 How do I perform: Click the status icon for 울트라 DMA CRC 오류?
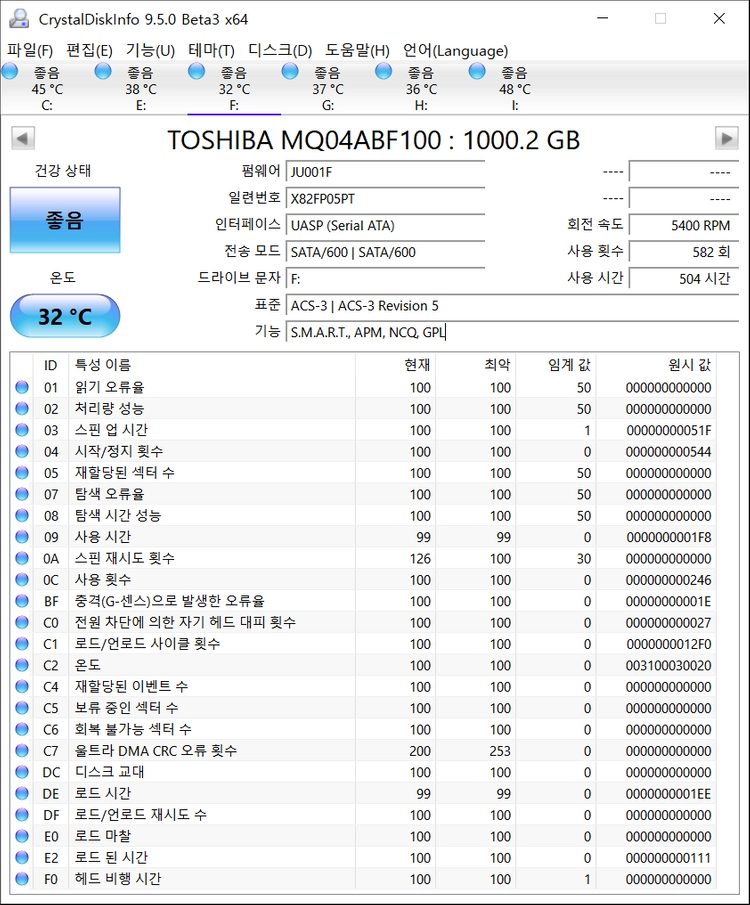pos(22,750)
